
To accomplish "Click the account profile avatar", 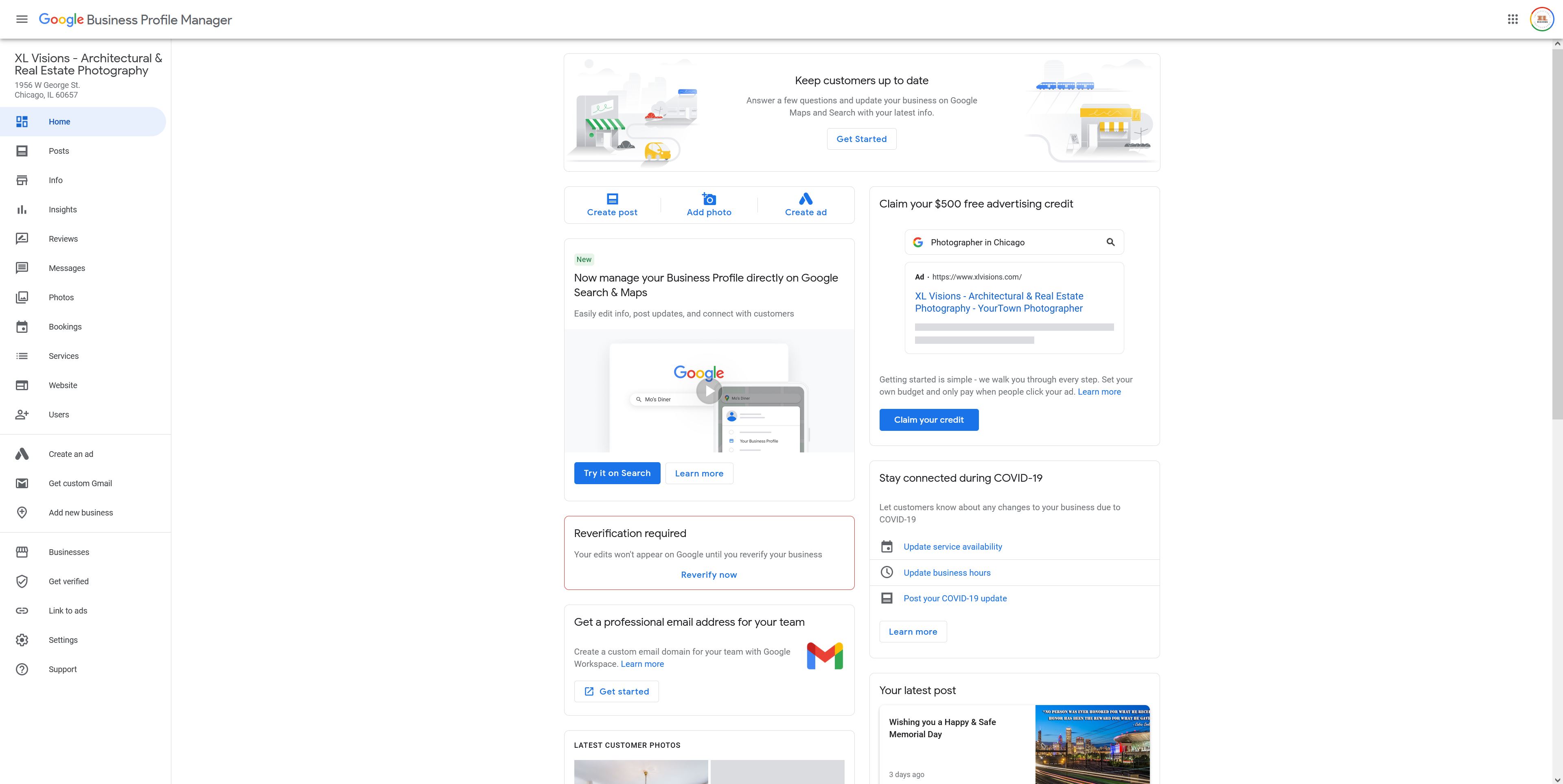I will [x=1542, y=20].
